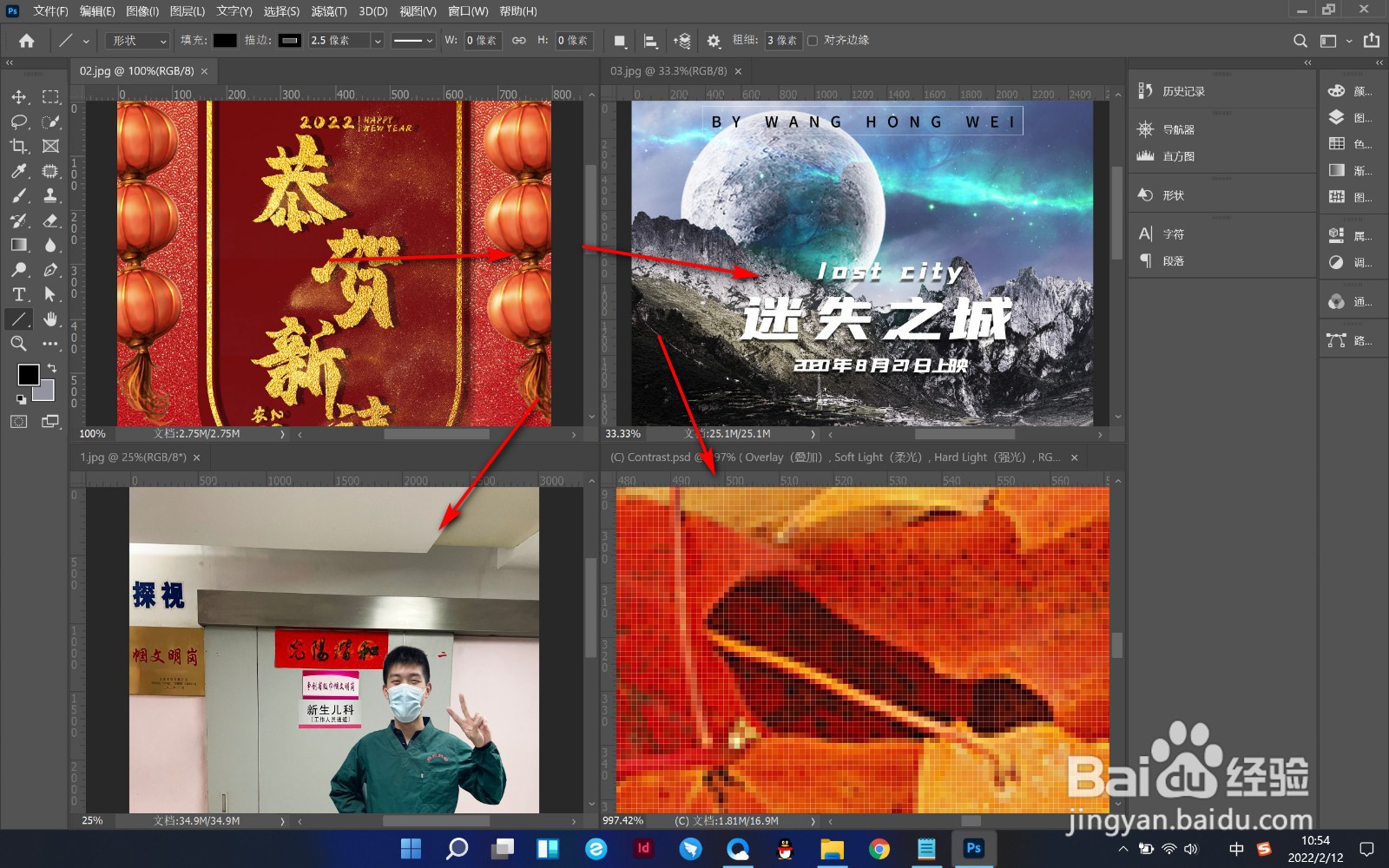This screenshot has height=868, width=1389.
Task: Select the Blur droplet tool
Action: coord(51,245)
